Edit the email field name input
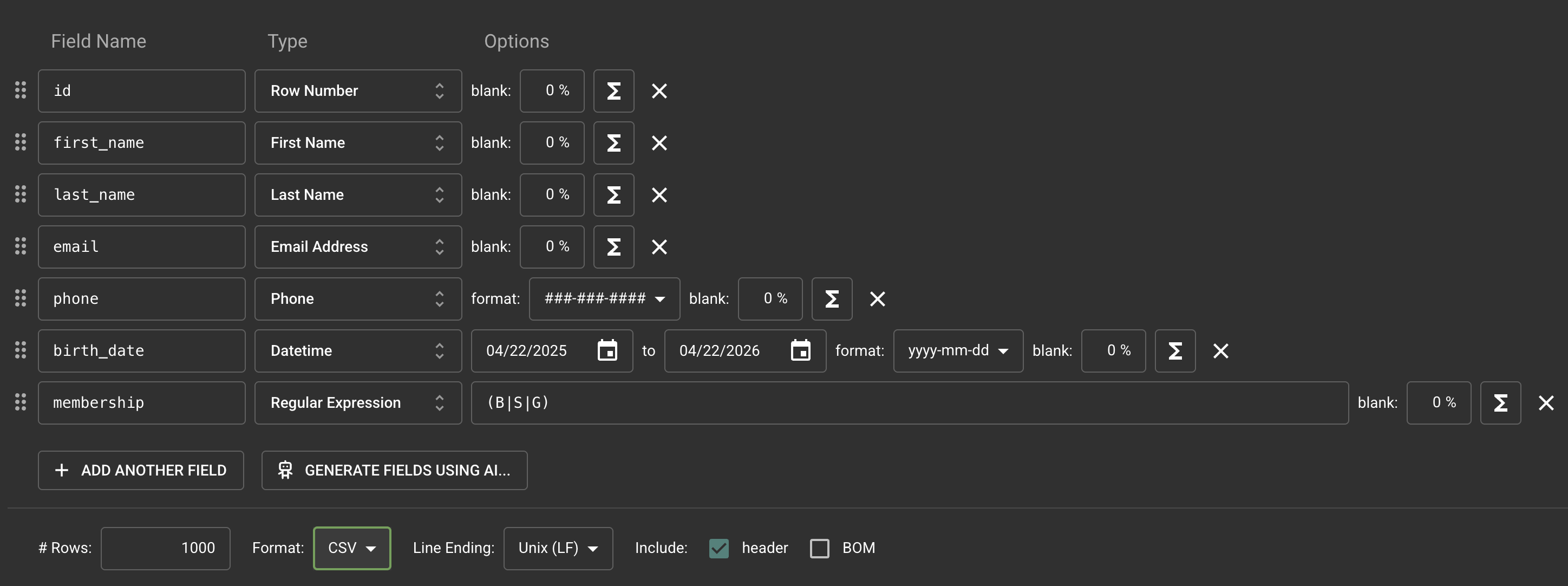 click(x=141, y=247)
